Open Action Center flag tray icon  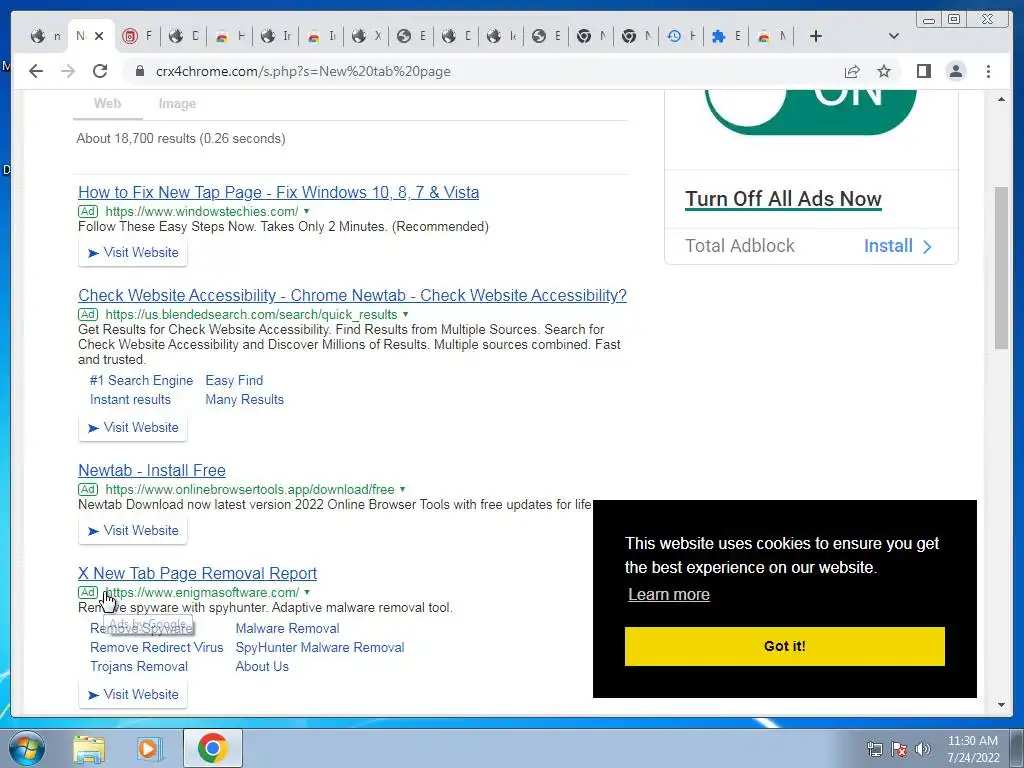click(x=899, y=749)
